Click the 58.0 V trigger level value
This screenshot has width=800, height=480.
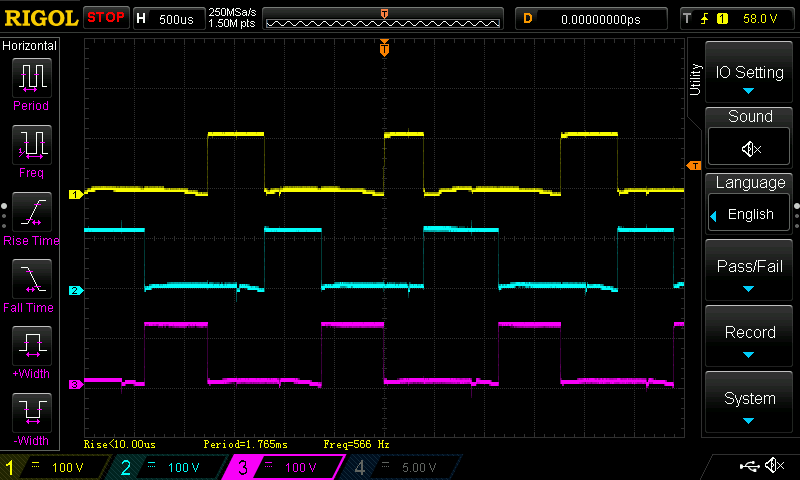[760, 19]
